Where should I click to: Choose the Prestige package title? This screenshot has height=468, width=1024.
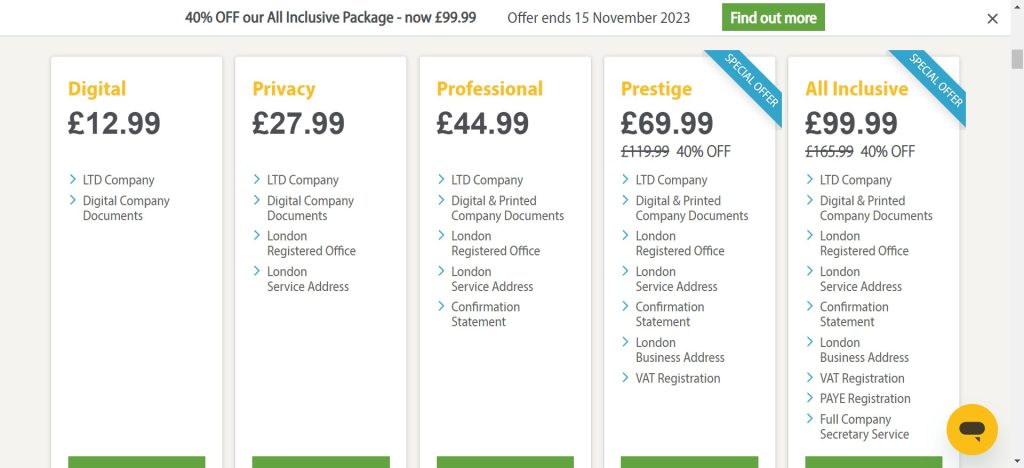(x=656, y=89)
